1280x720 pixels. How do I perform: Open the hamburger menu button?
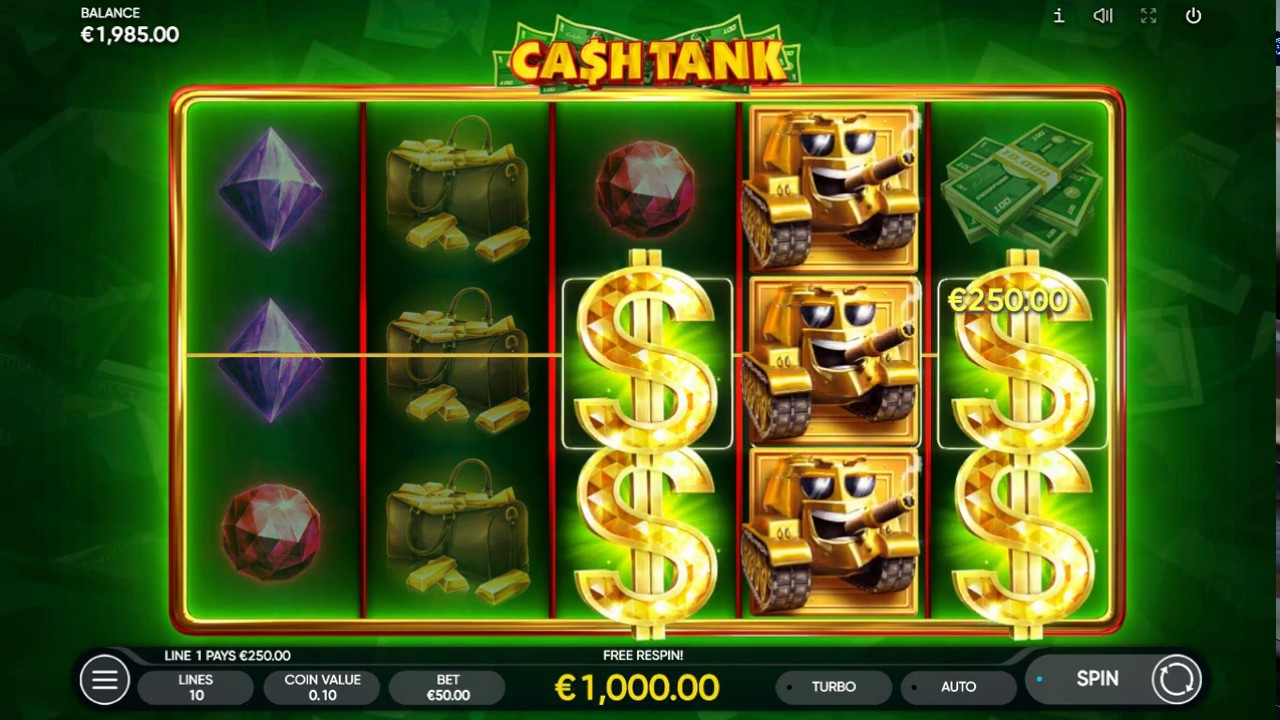click(x=104, y=680)
